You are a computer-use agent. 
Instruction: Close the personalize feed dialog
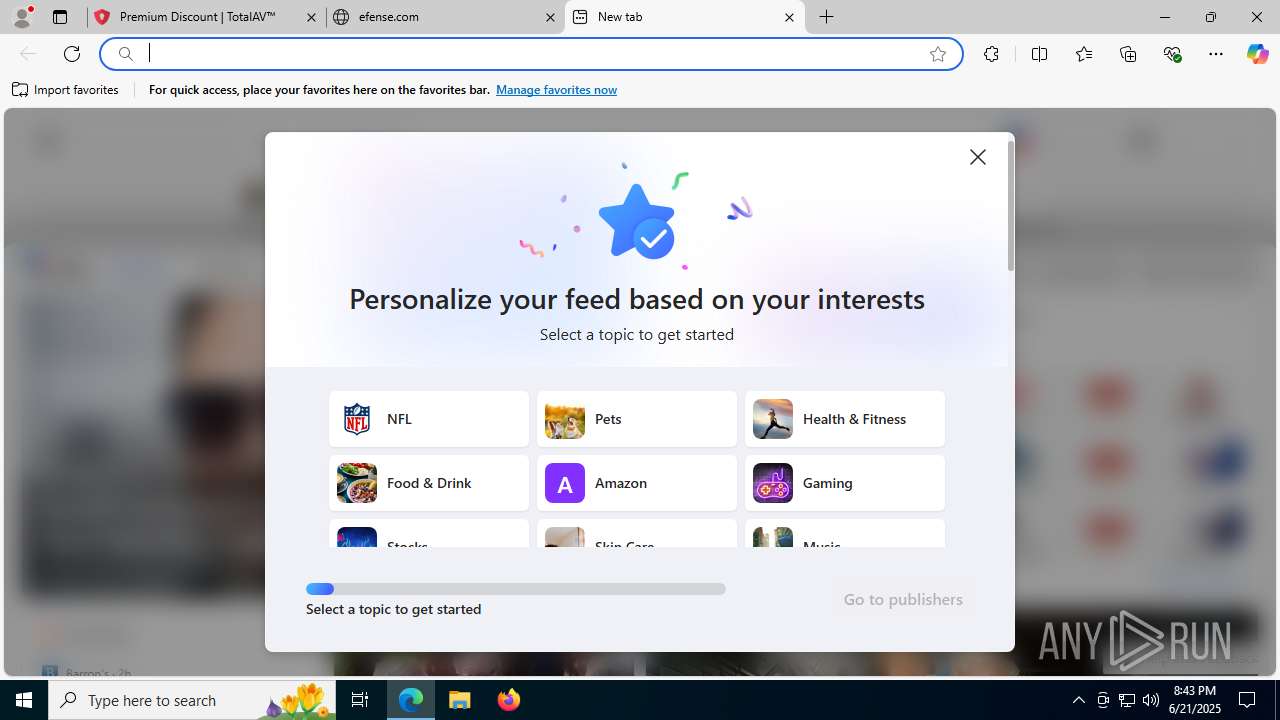coord(978,157)
